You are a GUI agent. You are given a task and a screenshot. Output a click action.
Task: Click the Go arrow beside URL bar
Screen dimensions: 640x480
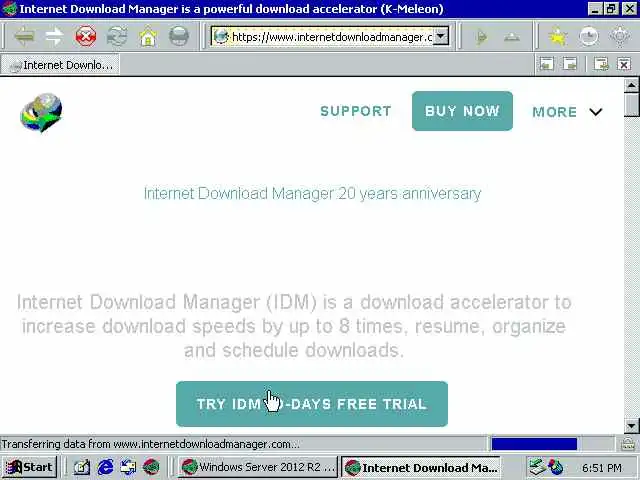[482, 37]
